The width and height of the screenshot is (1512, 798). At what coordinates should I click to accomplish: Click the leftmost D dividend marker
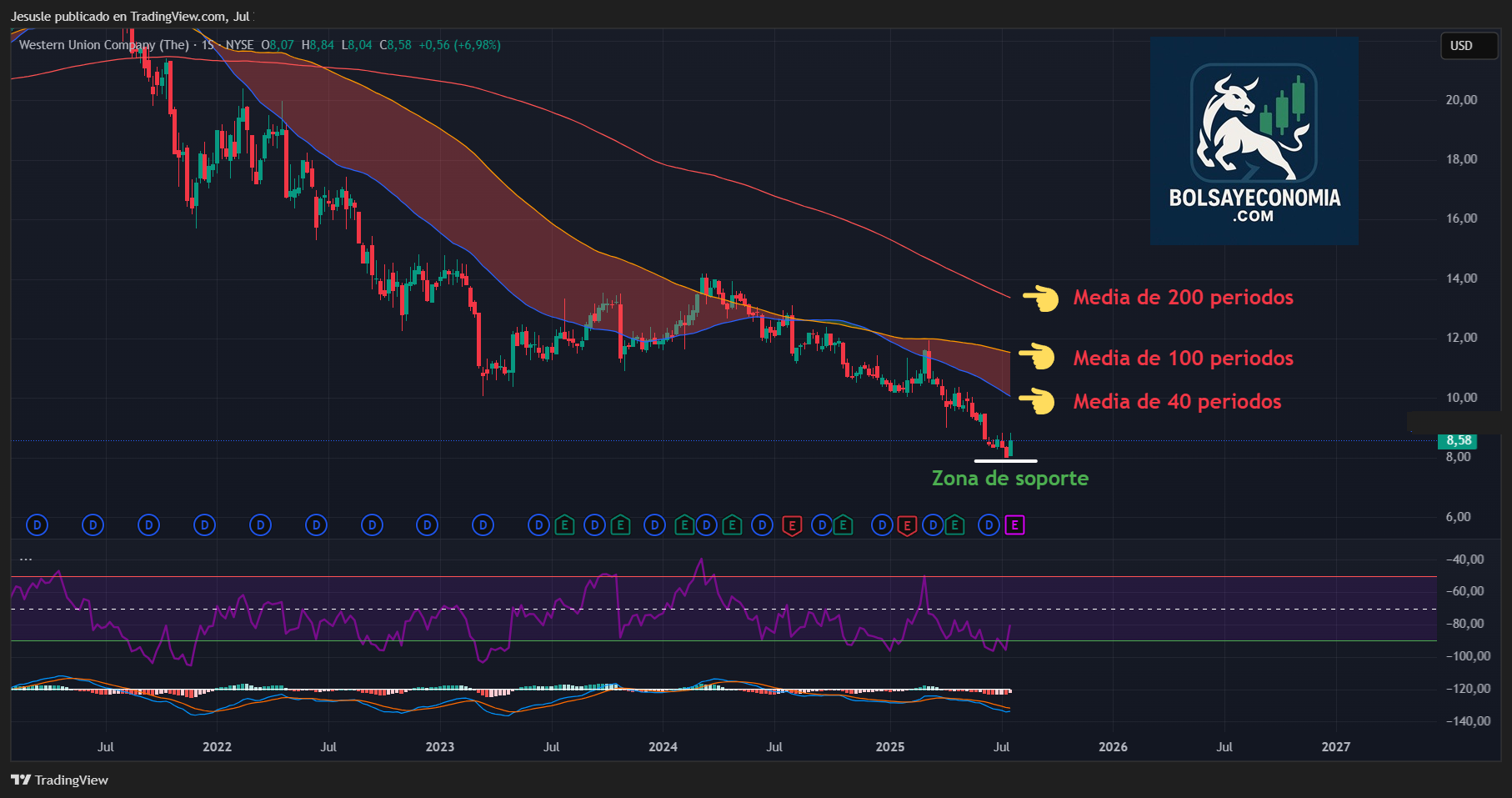pyautogui.click(x=37, y=525)
